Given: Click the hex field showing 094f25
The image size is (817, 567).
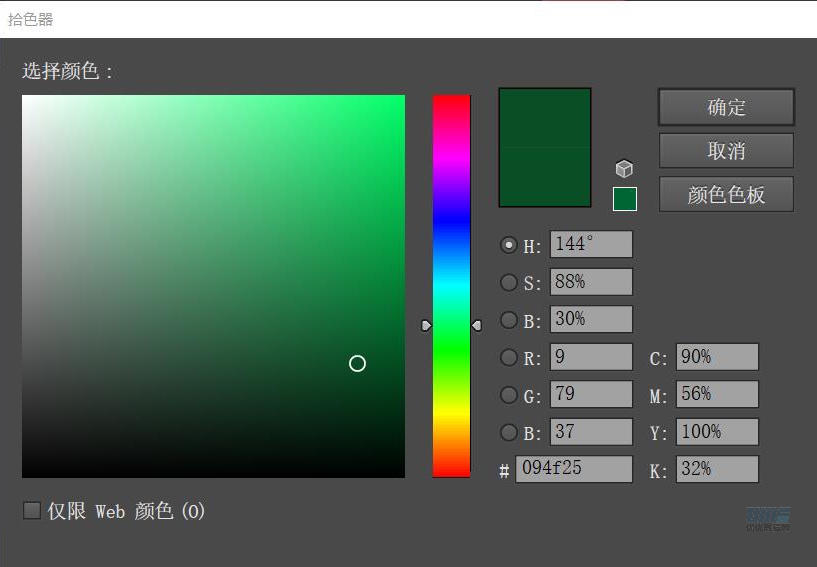Looking at the screenshot, I should (x=573, y=469).
